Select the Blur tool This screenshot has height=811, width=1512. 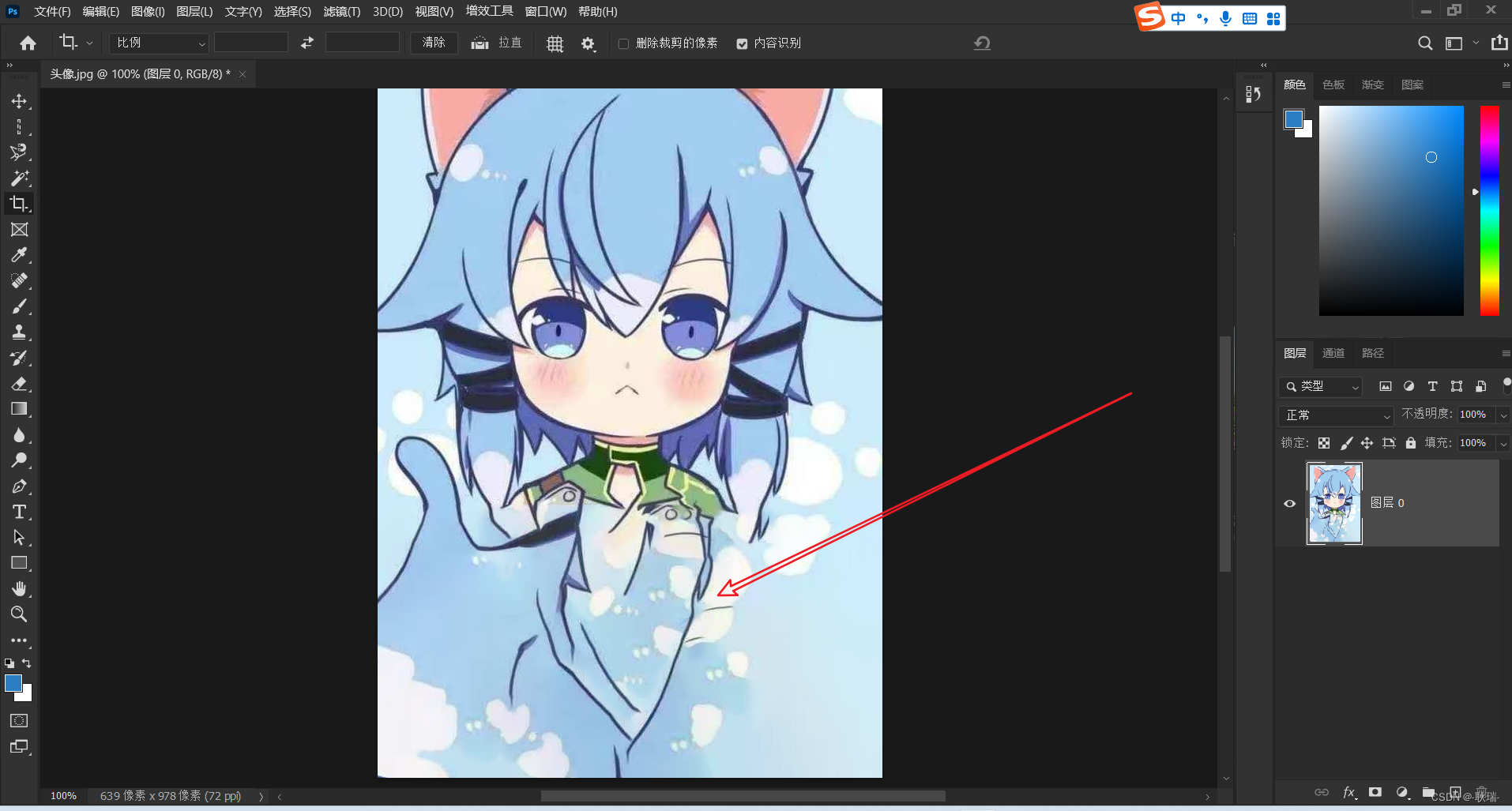point(19,435)
